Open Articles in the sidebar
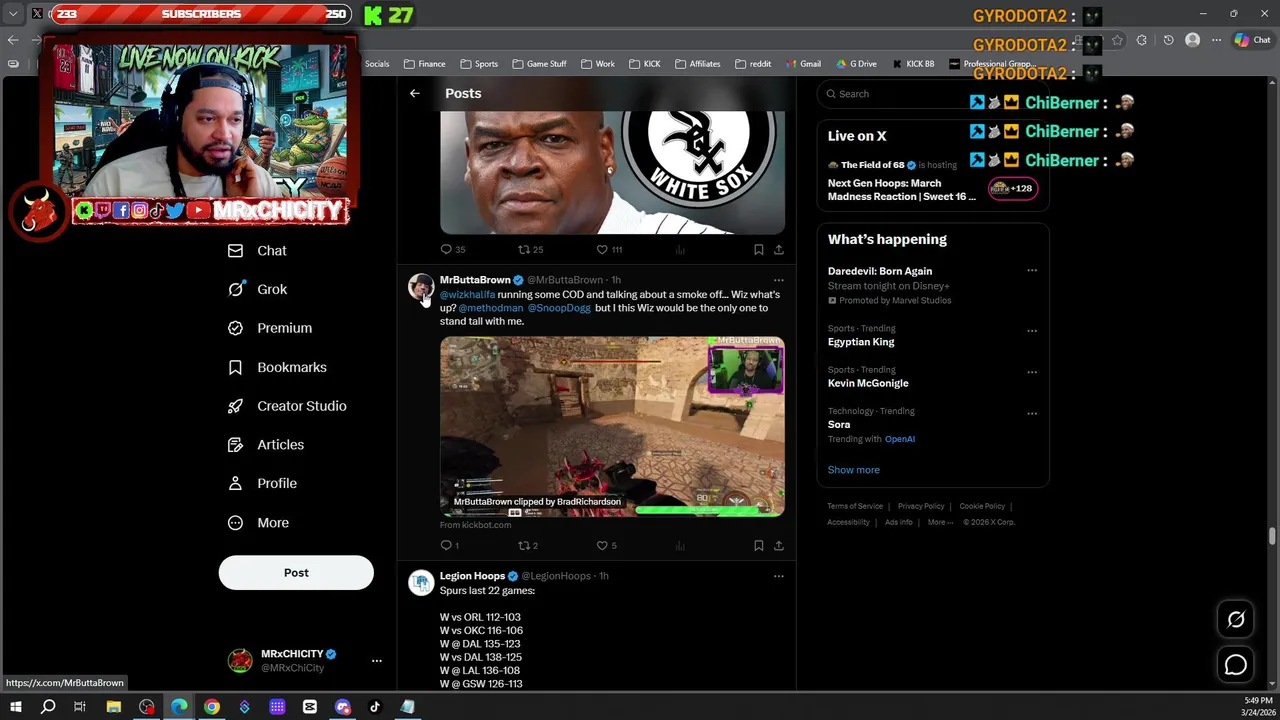The height and width of the screenshot is (720, 1280). click(266, 445)
